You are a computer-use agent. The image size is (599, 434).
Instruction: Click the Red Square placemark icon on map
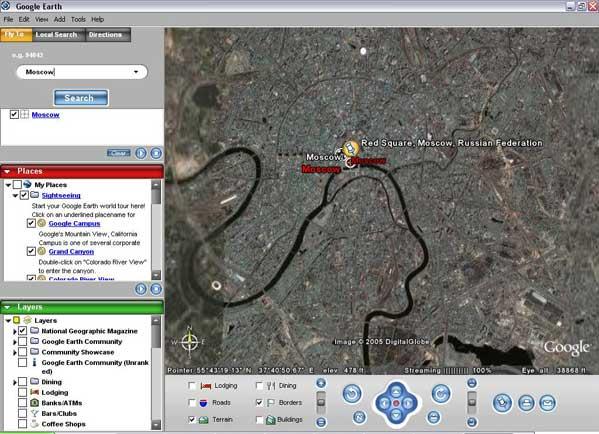(x=350, y=148)
